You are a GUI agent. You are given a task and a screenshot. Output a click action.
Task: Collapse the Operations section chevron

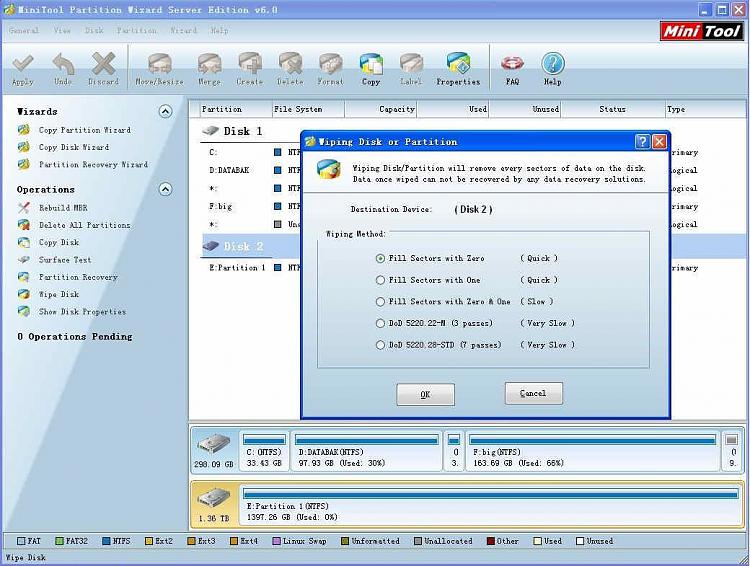pyautogui.click(x=165, y=189)
